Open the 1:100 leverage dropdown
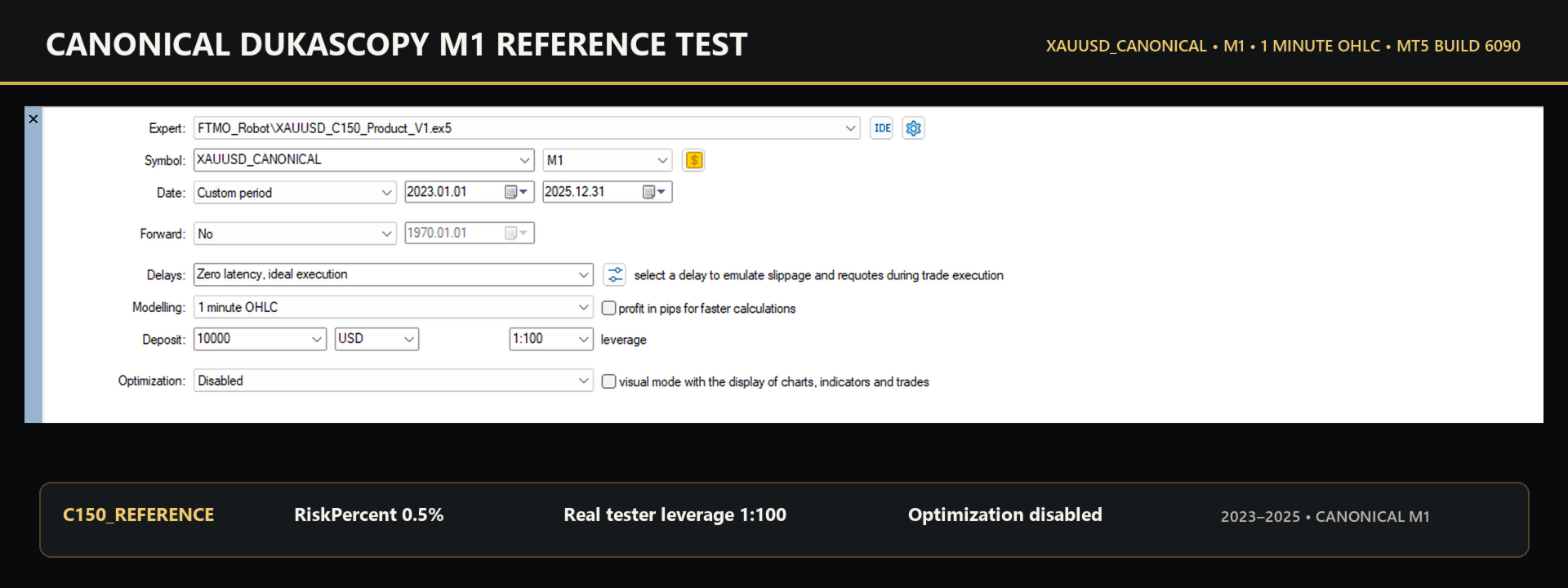Screen dimensions: 1568x588 tap(551, 339)
